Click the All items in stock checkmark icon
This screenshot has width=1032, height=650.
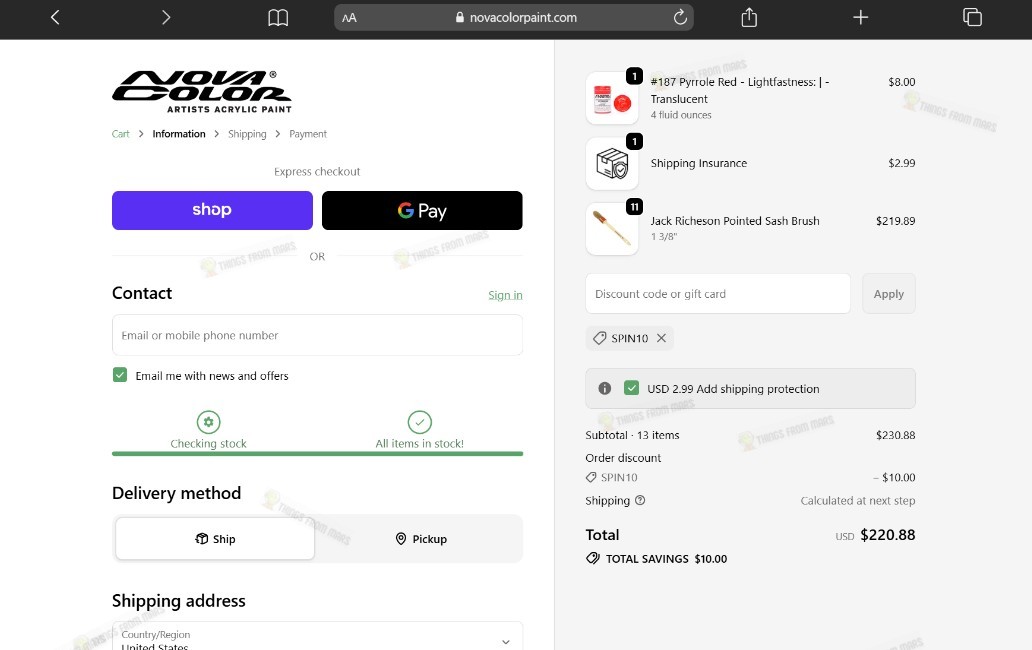419,422
